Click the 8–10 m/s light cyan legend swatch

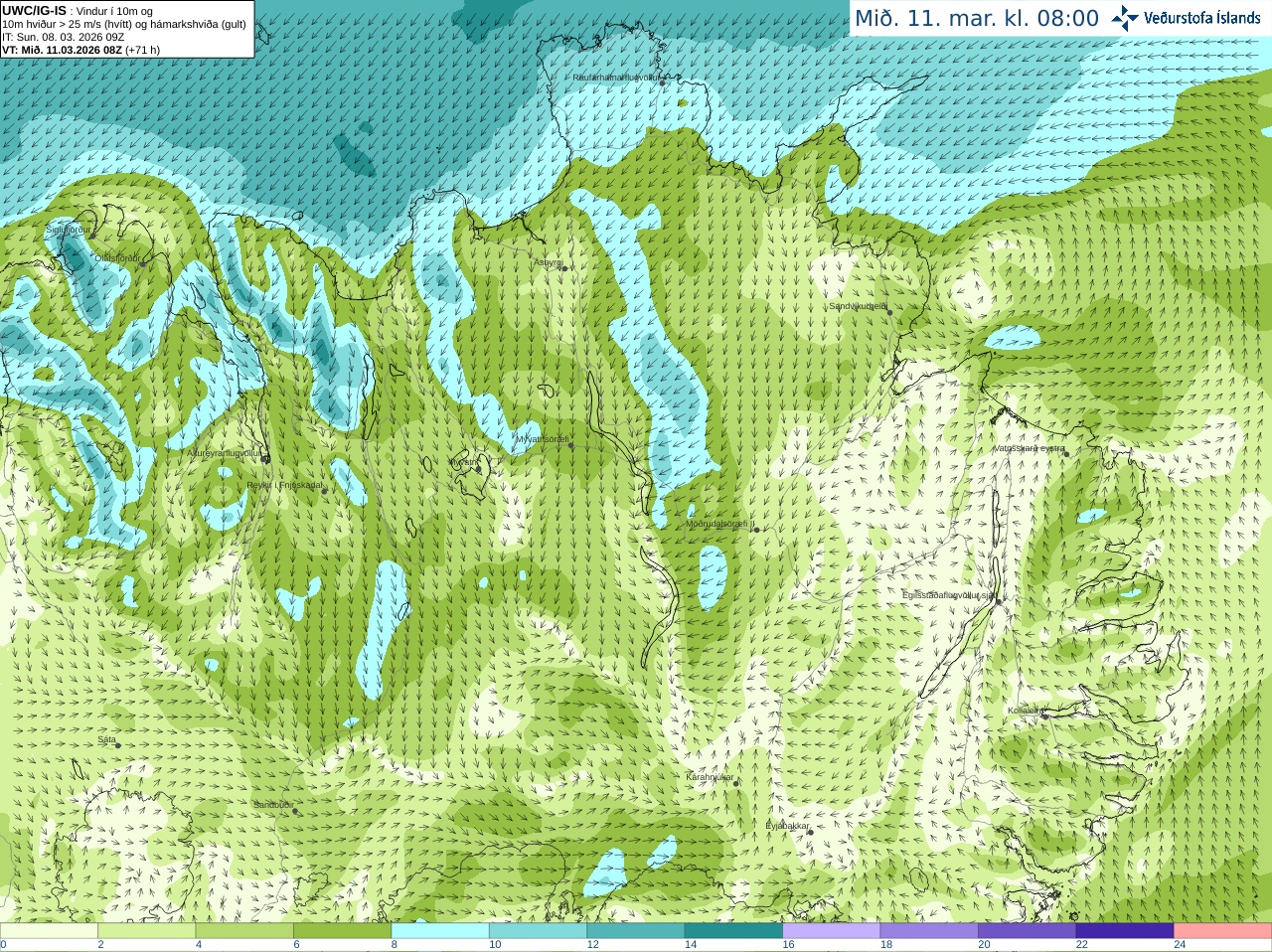tap(440, 930)
